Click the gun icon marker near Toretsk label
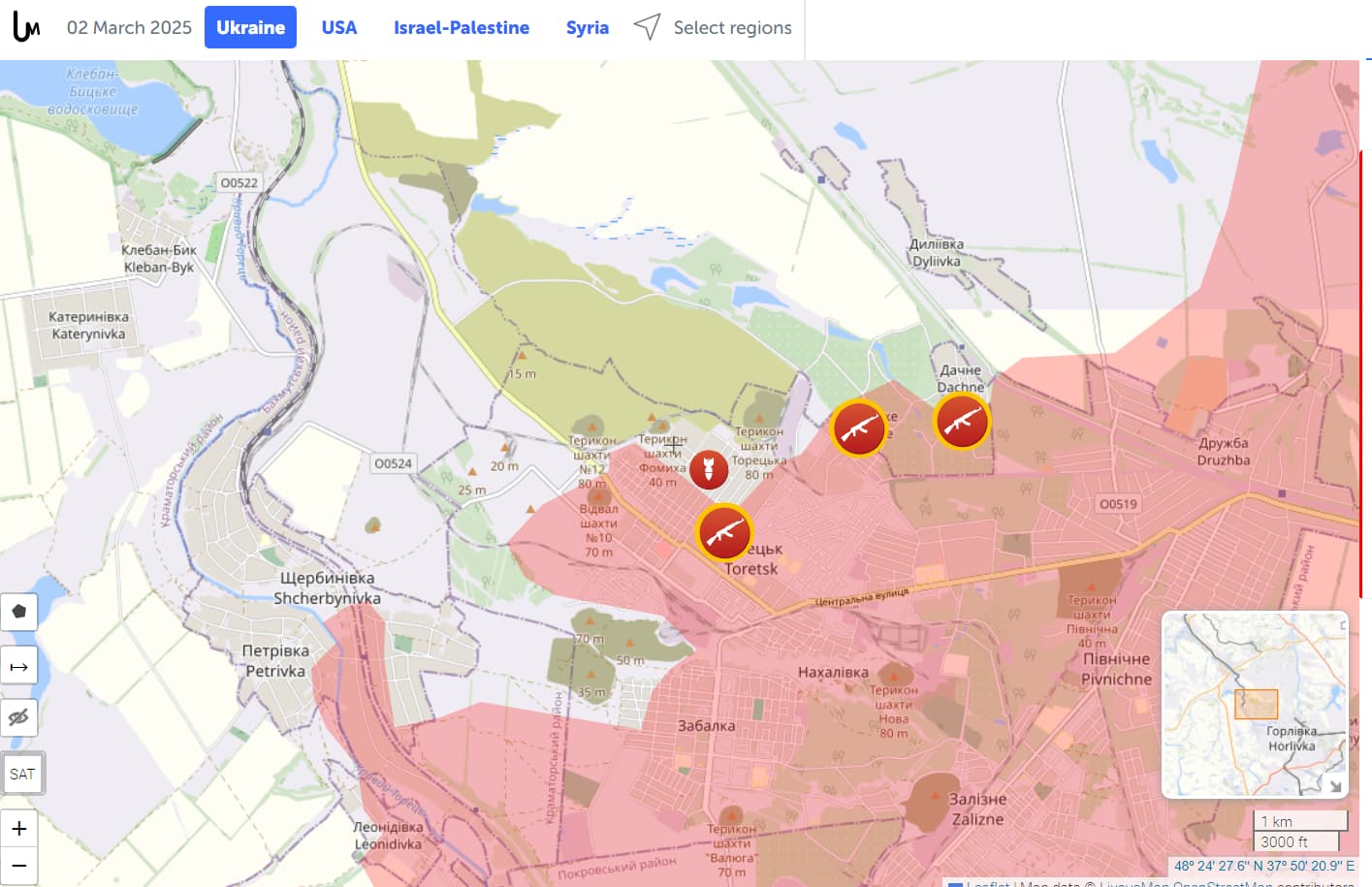1372x887 pixels. [724, 532]
